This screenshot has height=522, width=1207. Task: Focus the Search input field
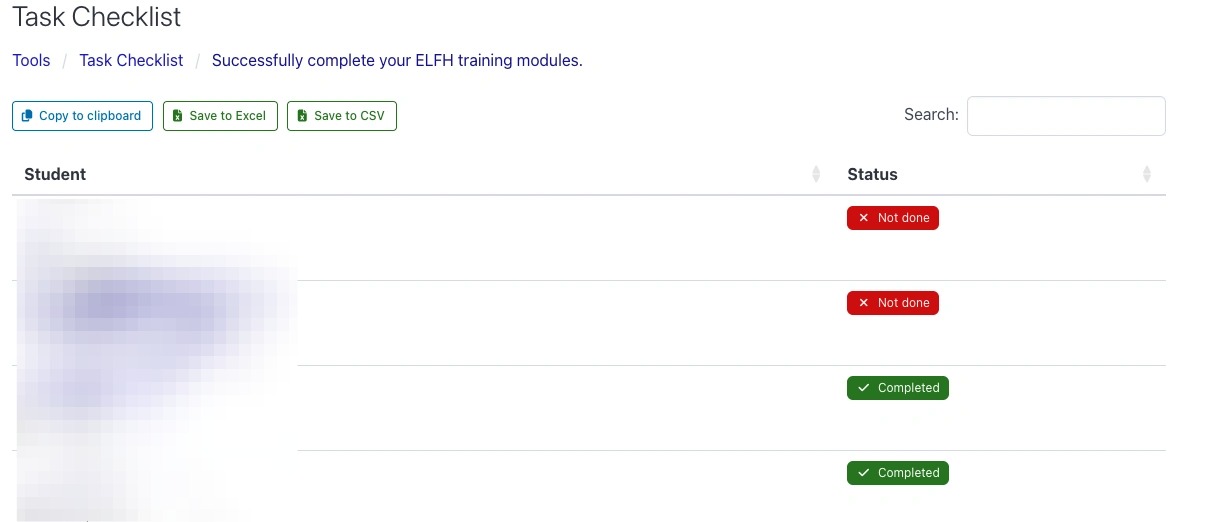[1065, 116]
